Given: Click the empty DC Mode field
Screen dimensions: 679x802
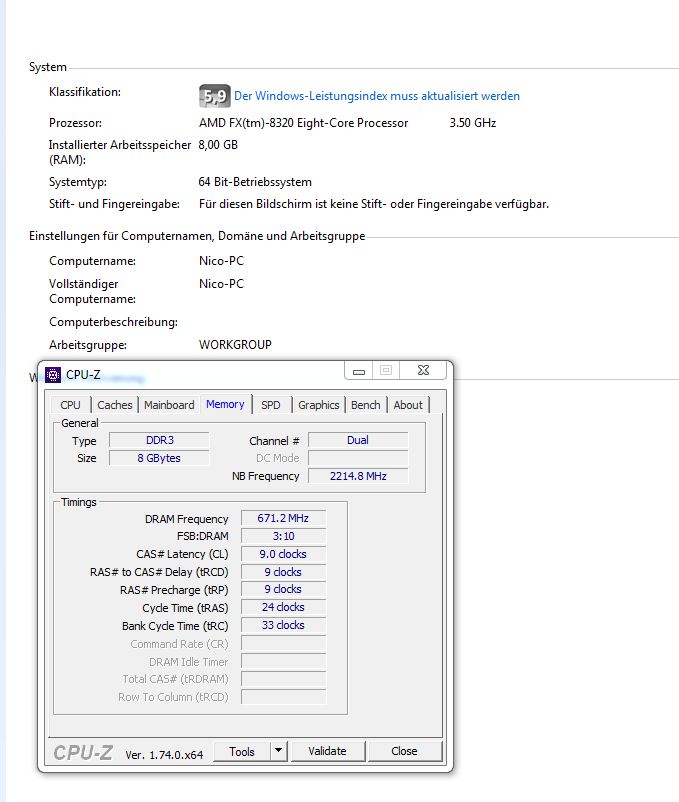Looking at the screenshot, I should point(358,458).
